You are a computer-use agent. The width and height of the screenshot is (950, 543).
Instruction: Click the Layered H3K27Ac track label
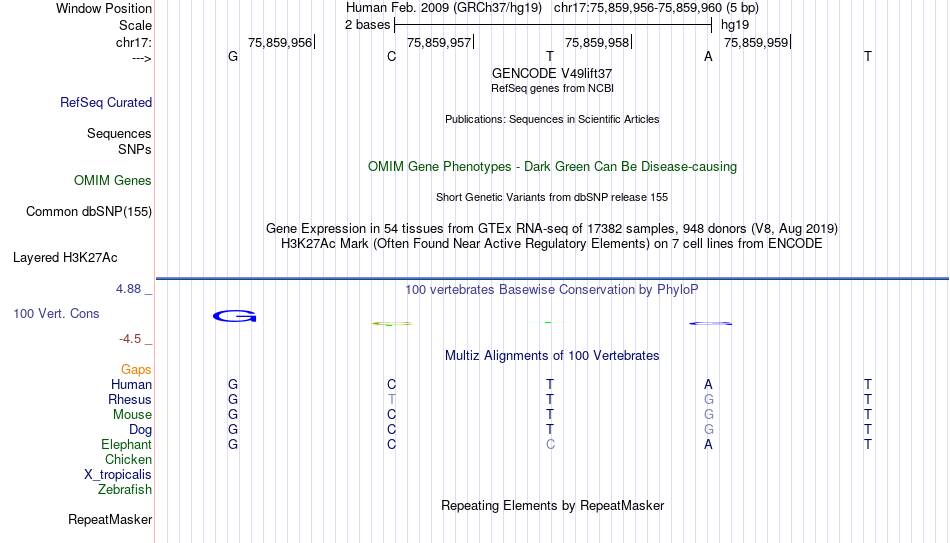click(65, 258)
